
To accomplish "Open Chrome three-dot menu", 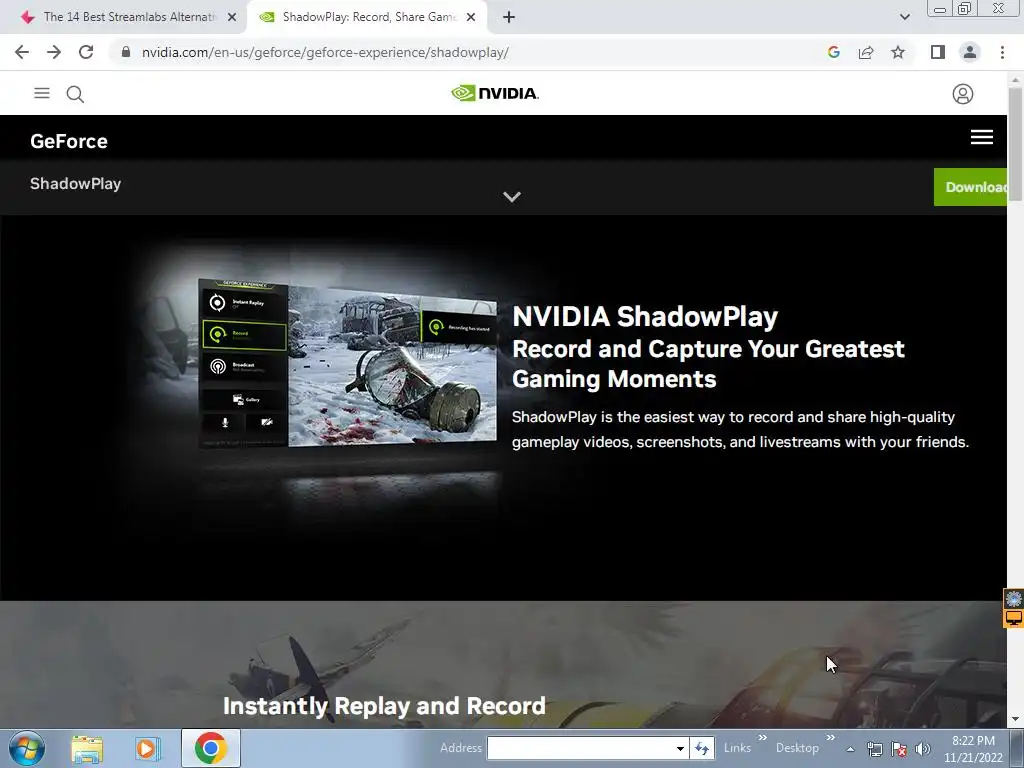I will (1002, 52).
